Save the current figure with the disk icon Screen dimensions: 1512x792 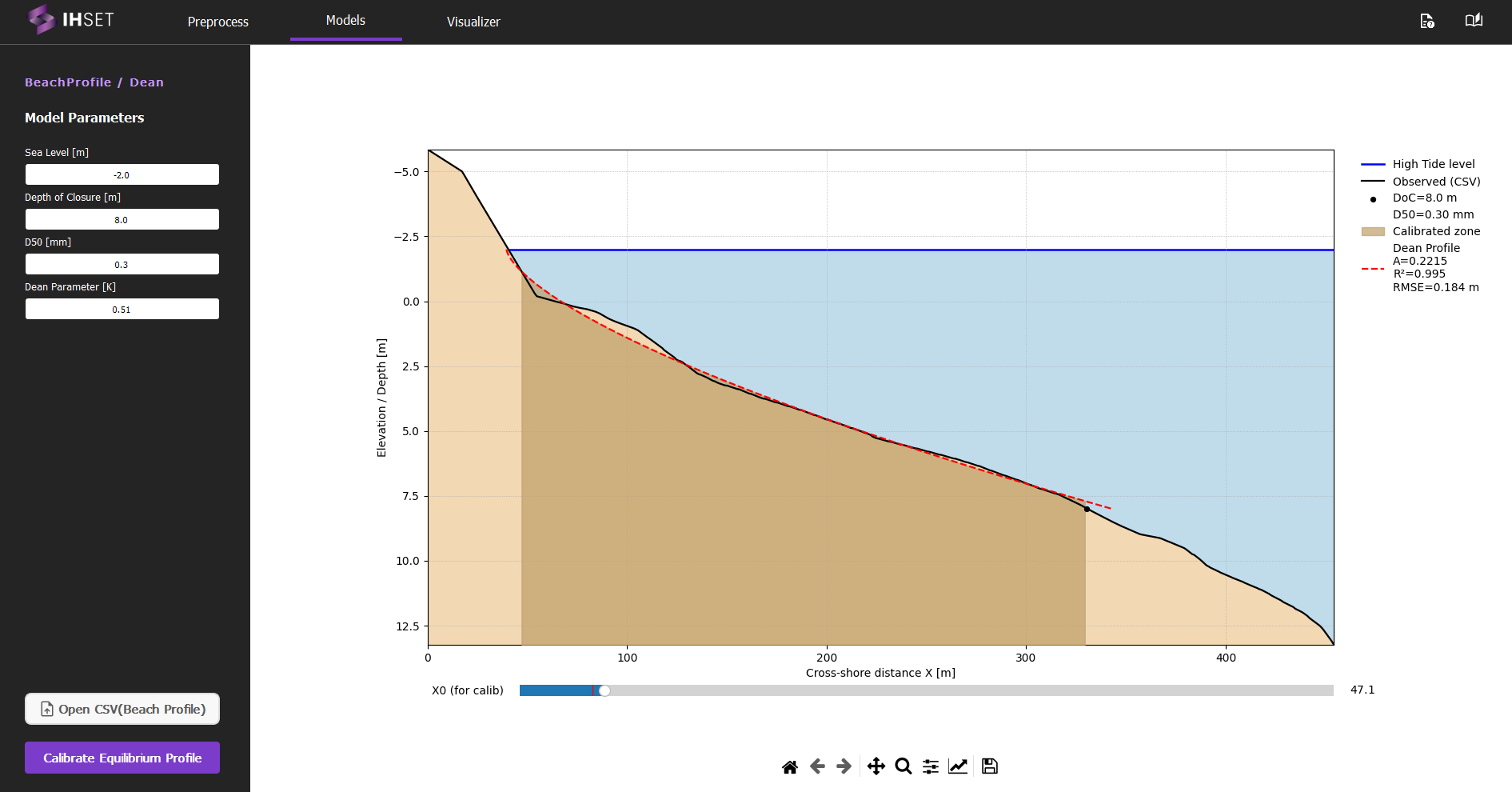[x=989, y=766]
